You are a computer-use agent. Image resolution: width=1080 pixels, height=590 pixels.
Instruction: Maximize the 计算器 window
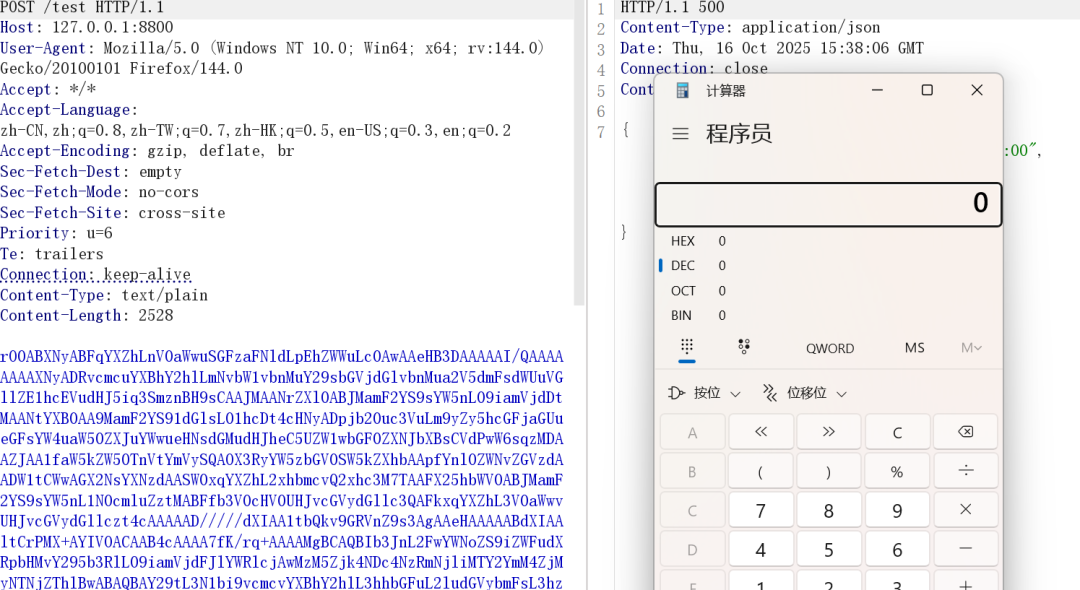click(927, 90)
